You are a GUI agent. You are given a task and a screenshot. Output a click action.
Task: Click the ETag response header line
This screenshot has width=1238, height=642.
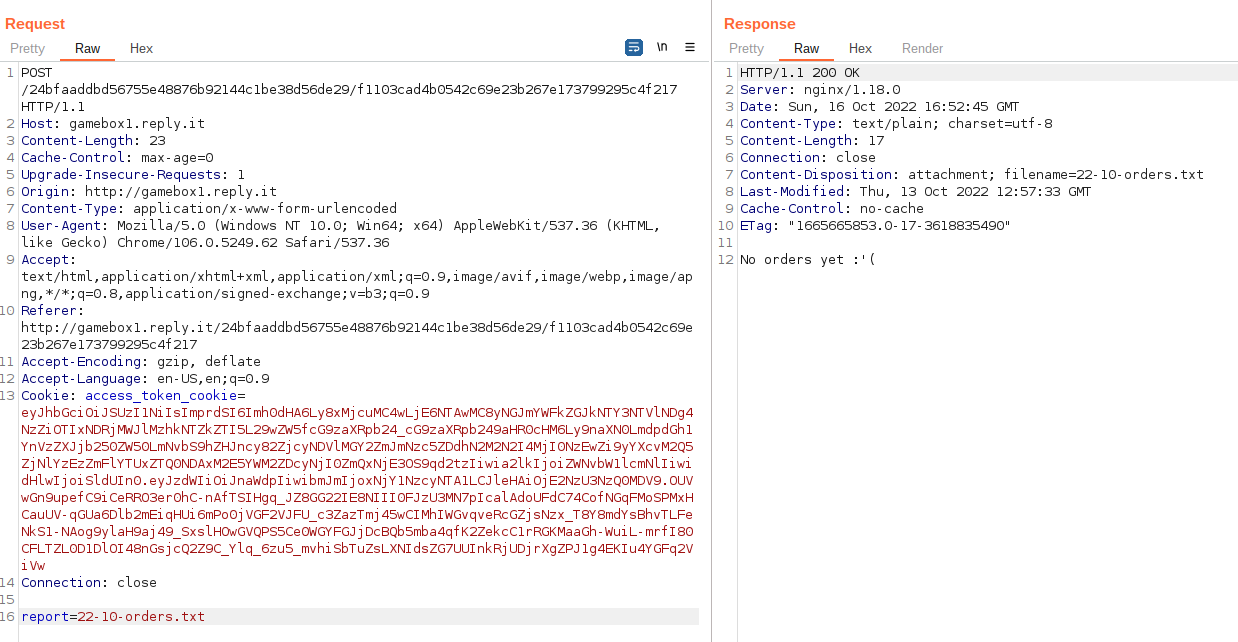[875, 226]
